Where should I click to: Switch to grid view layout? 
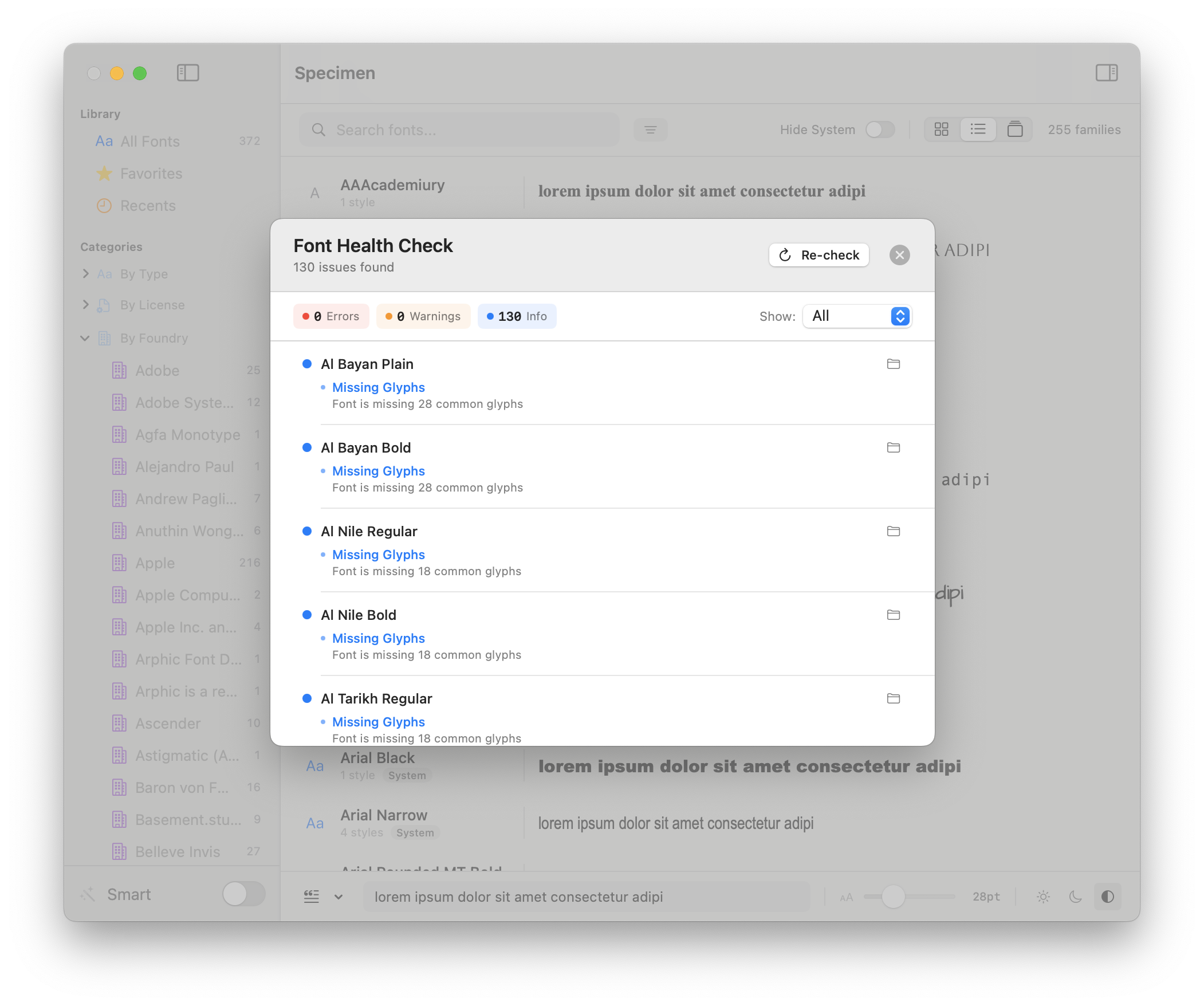coord(941,129)
